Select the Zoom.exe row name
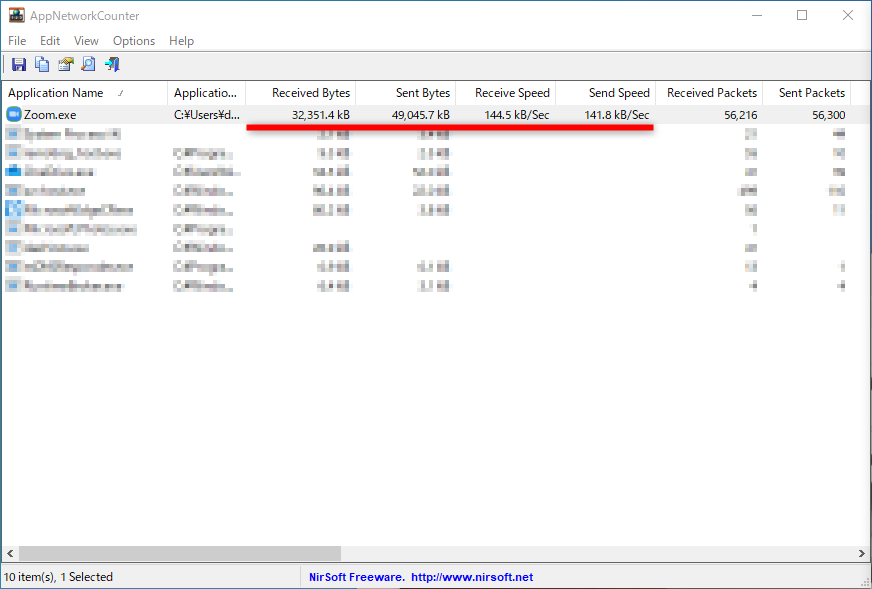872x589 pixels. (x=50, y=115)
